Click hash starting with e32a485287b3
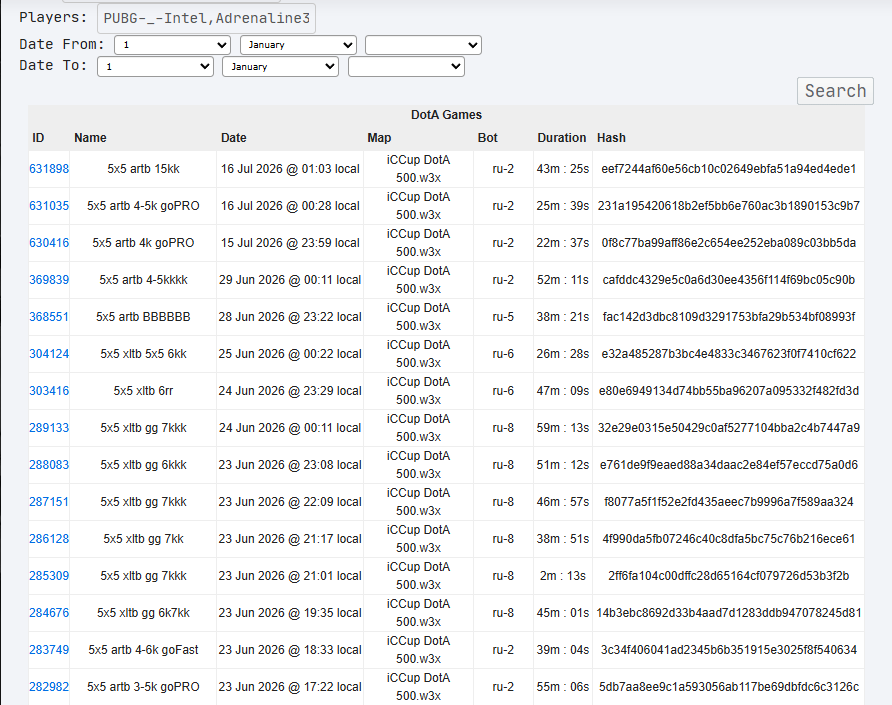Screen dimensions: 892x705 click(729, 354)
